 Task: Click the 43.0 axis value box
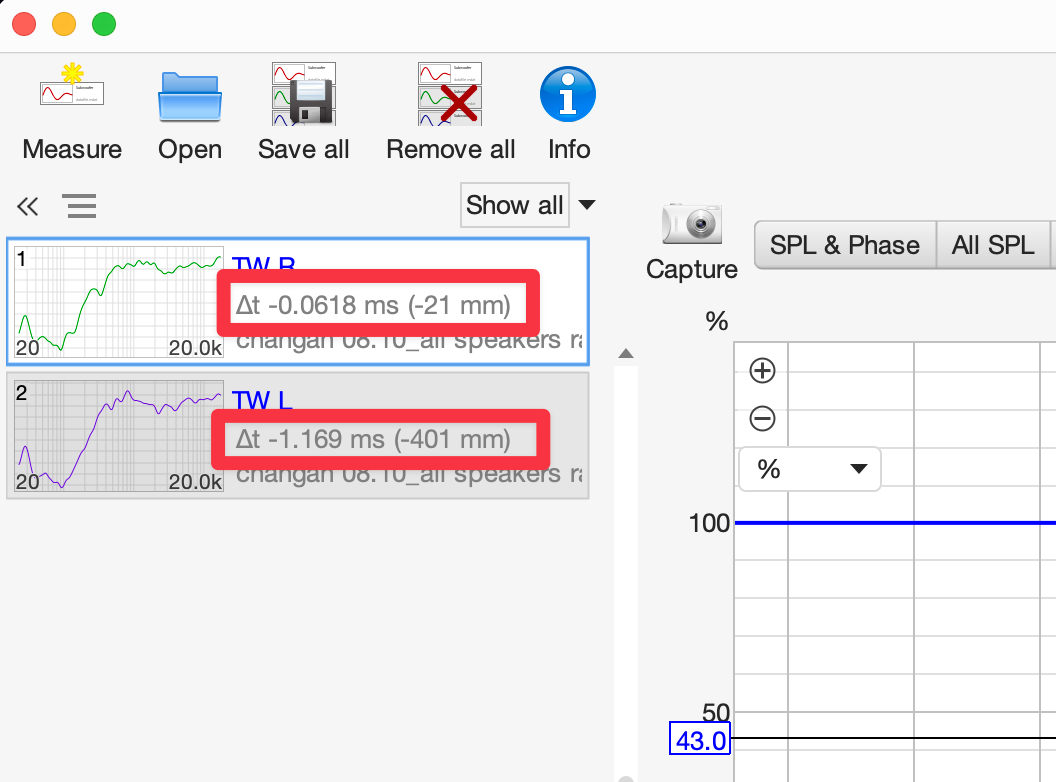(x=701, y=741)
